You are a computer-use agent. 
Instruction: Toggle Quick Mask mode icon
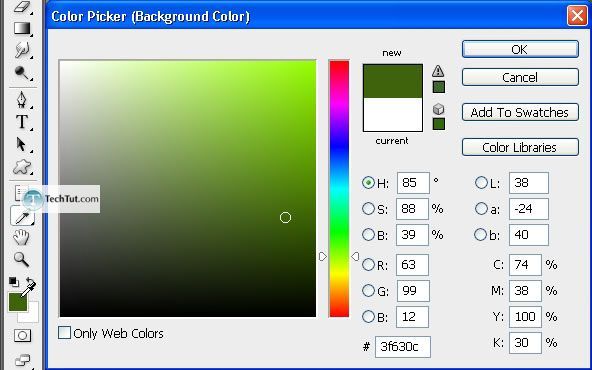pyautogui.click(x=22, y=335)
